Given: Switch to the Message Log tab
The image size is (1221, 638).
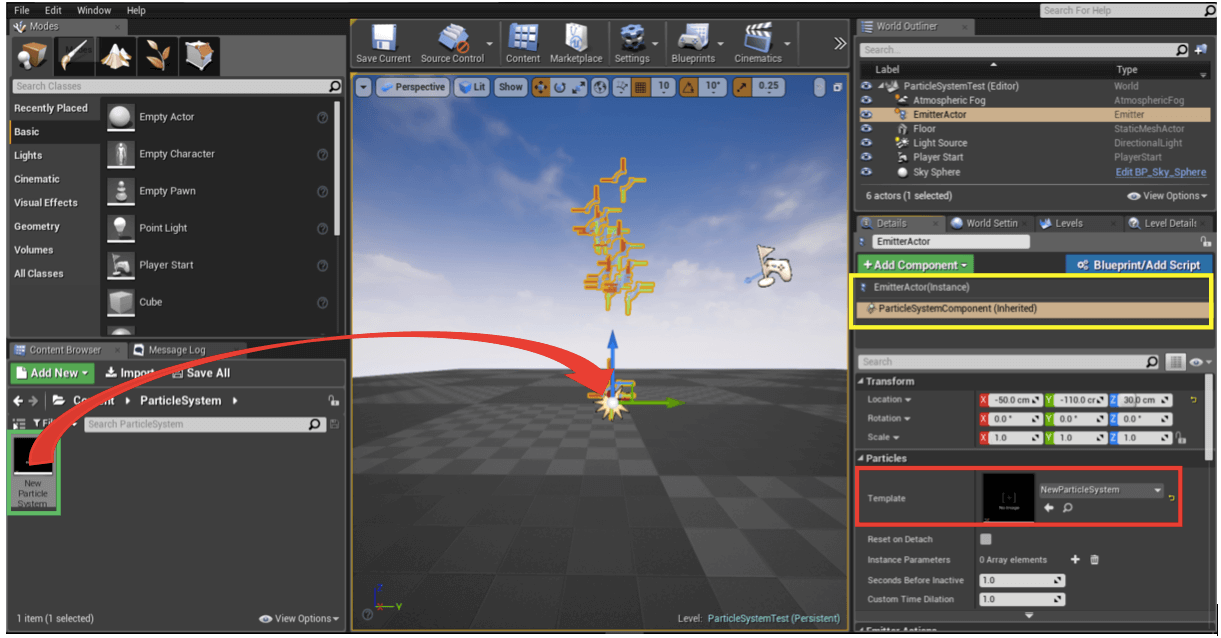Looking at the screenshot, I should pyautogui.click(x=176, y=350).
